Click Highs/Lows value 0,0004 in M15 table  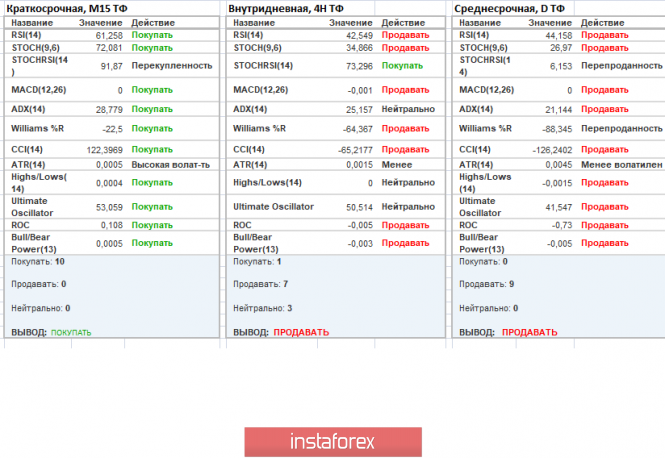point(109,183)
